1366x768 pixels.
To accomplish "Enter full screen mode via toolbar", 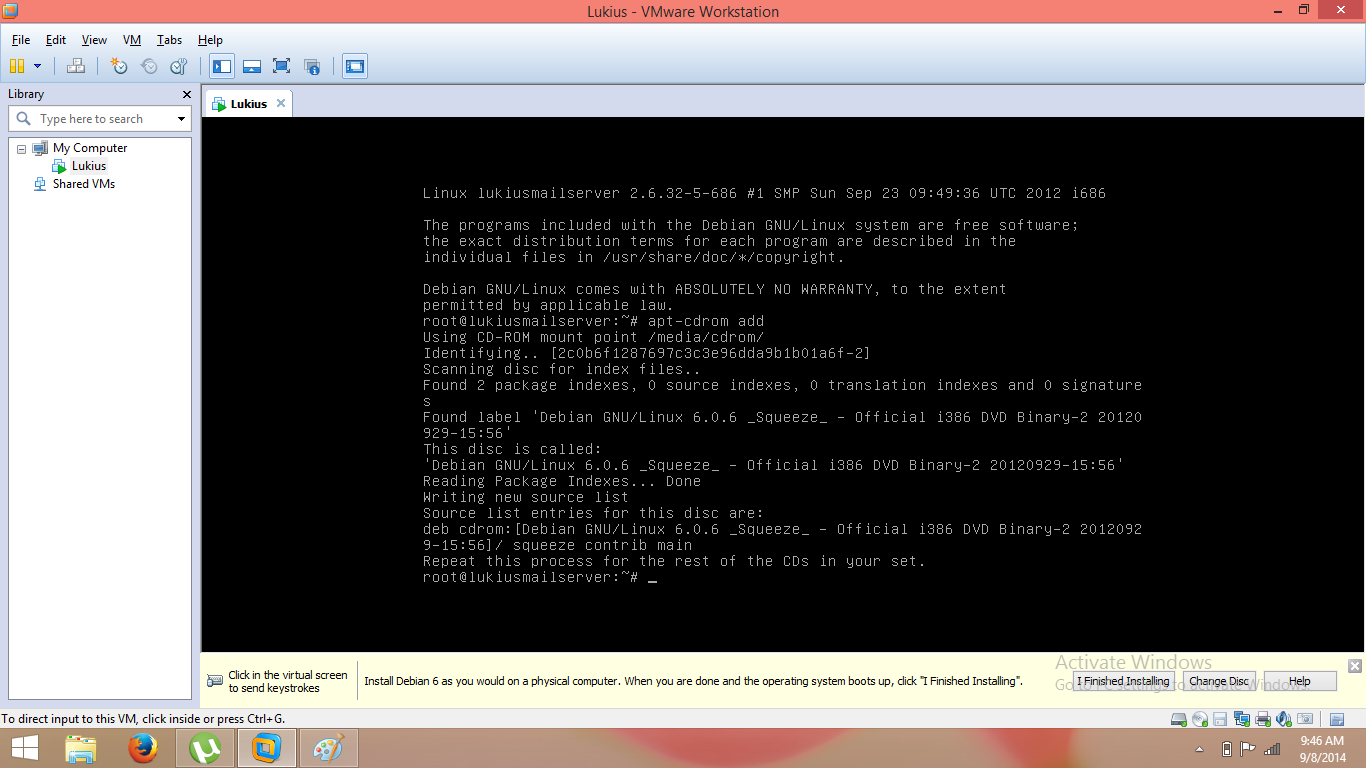I will click(282, 66).
